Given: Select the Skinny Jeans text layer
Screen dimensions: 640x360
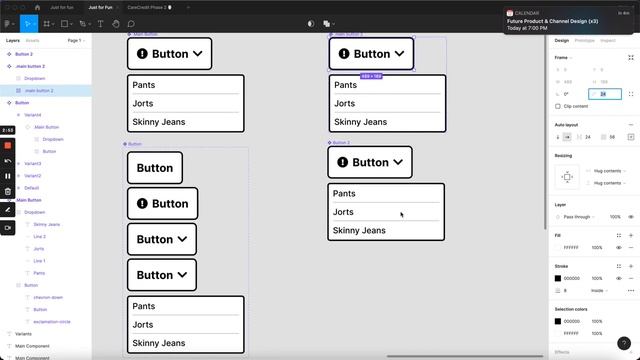Looking at the screenshot, I should (x=46, y=224).
